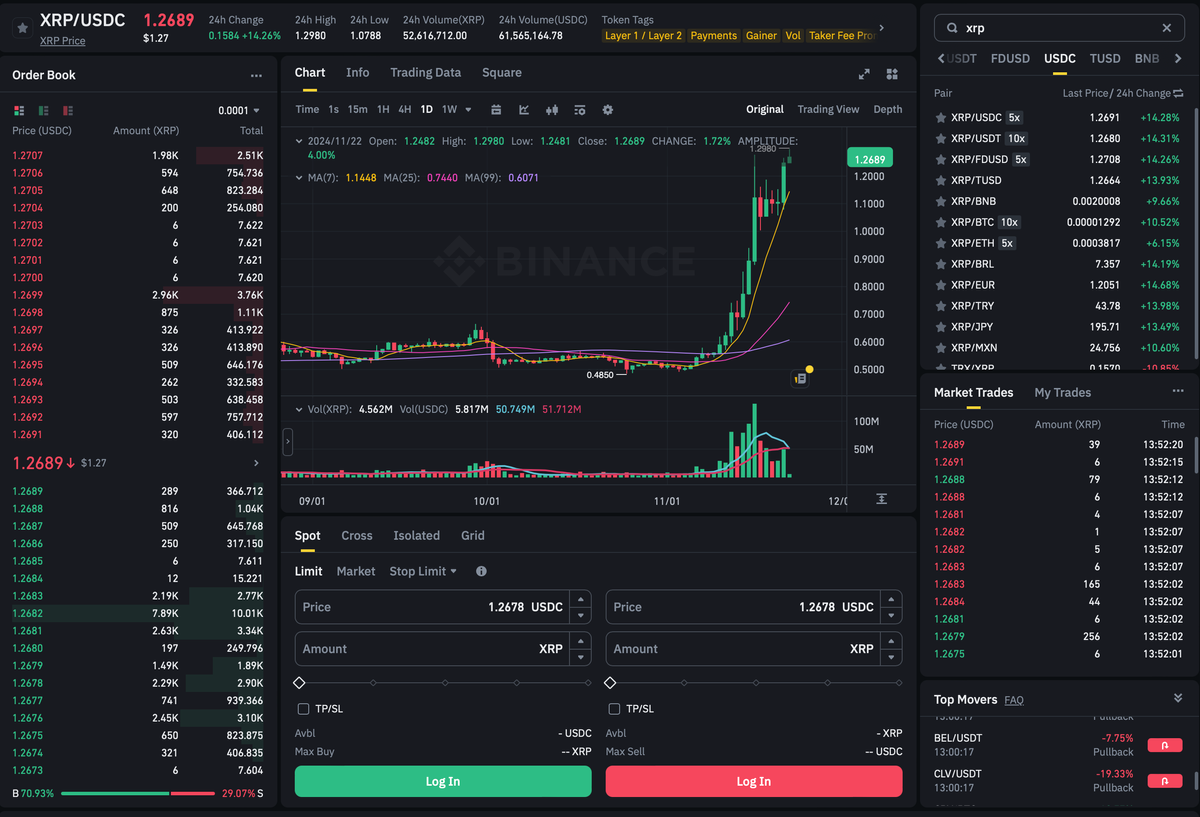
Task: Open the Top Movers FAQ link
Action: coord(1013,700)
